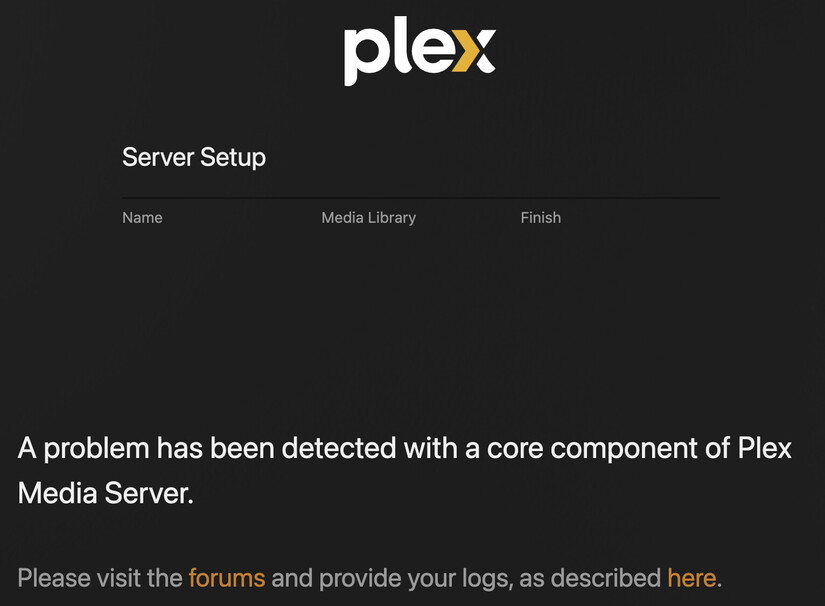Viewport: 825px width, 606px height.
Task: Click the 'Please visit the' text
Action: pos(101,578)
